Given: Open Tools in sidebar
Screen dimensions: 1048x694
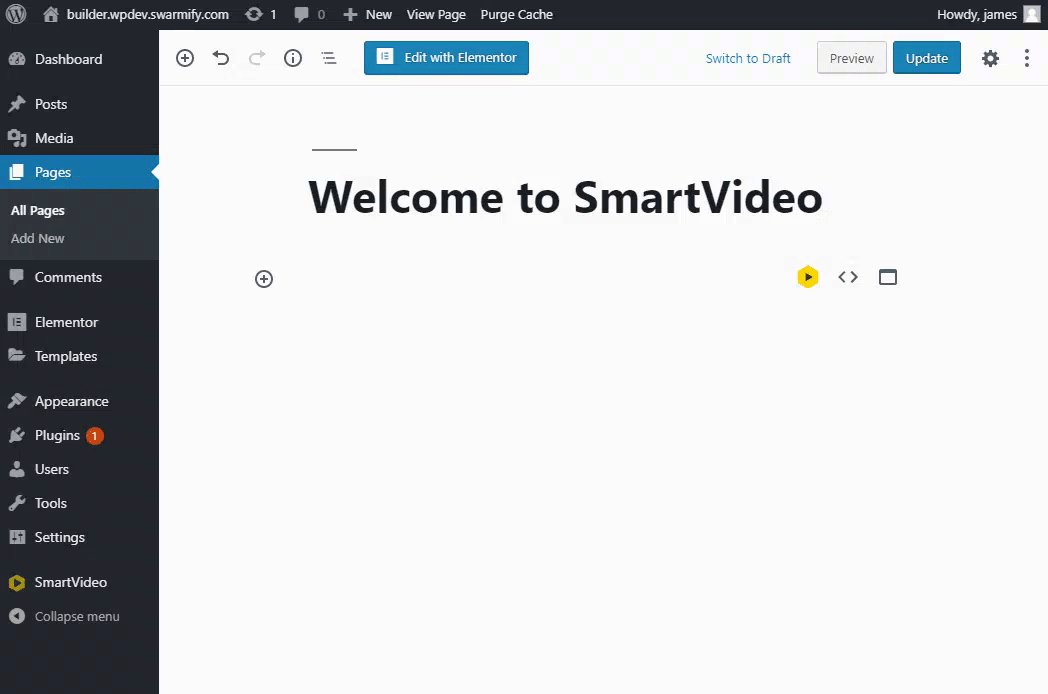Looking at the screenshot, I should (x=79, y=503).
